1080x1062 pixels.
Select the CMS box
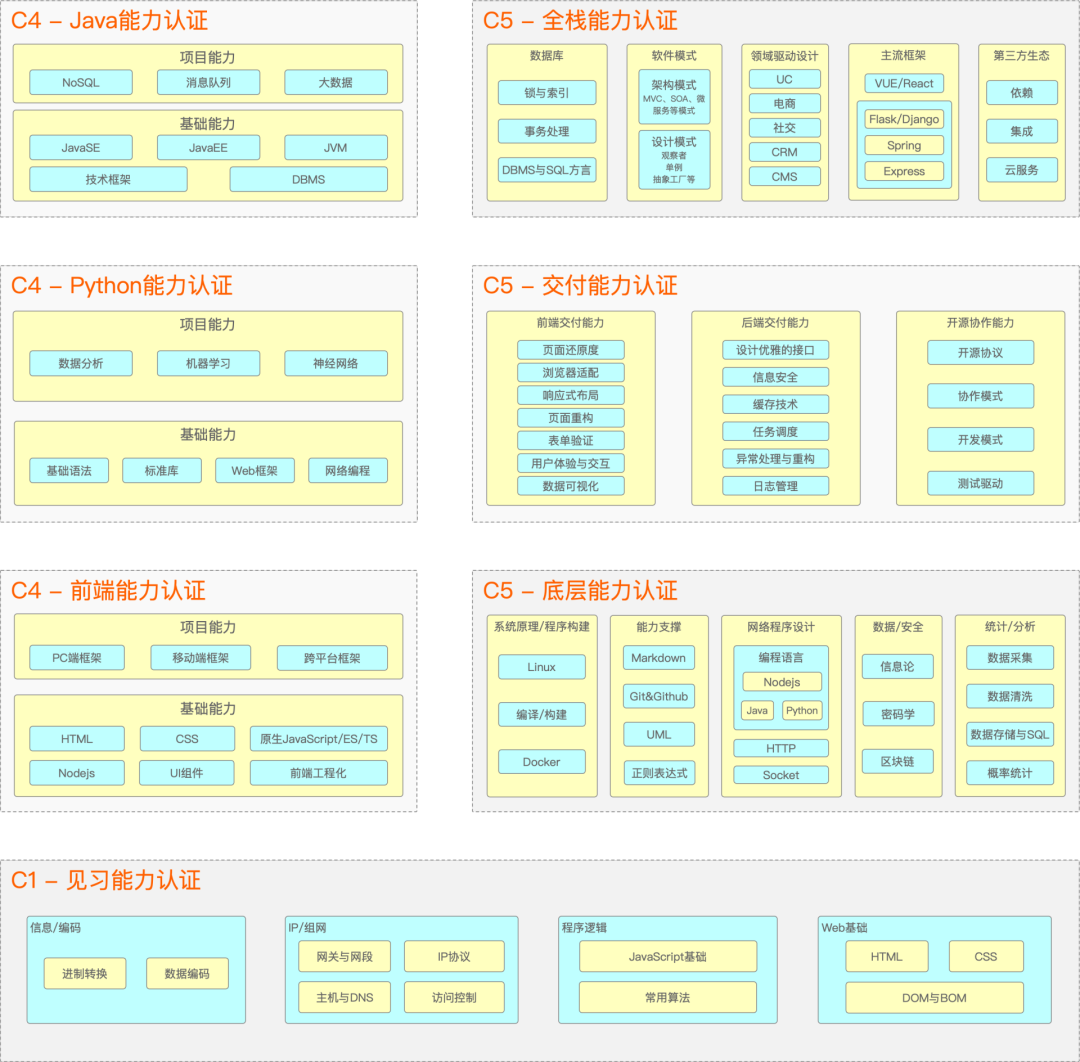coord(785,176)
